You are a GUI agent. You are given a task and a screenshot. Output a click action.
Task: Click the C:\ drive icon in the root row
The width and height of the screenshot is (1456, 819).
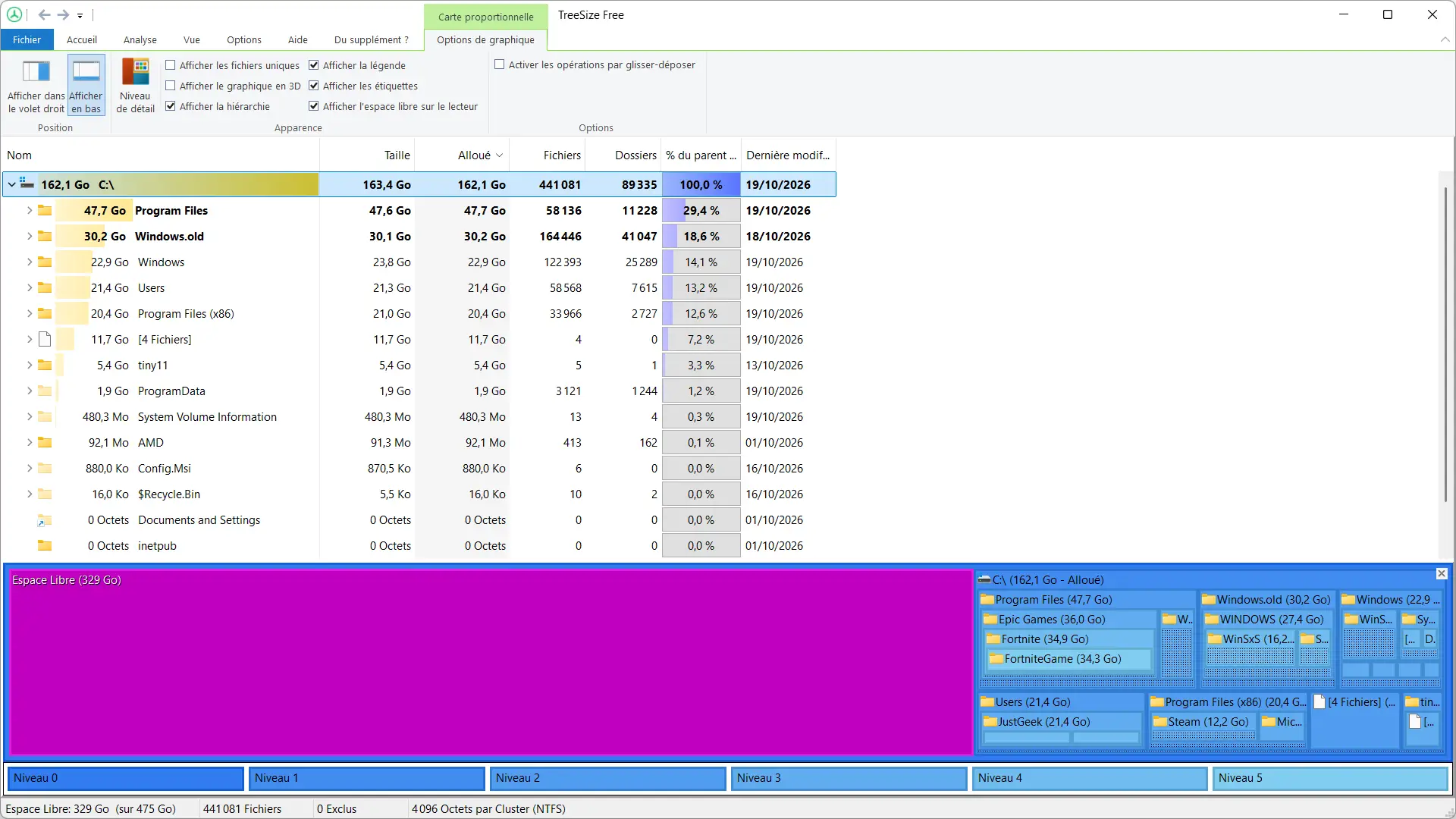coord(27,184)
